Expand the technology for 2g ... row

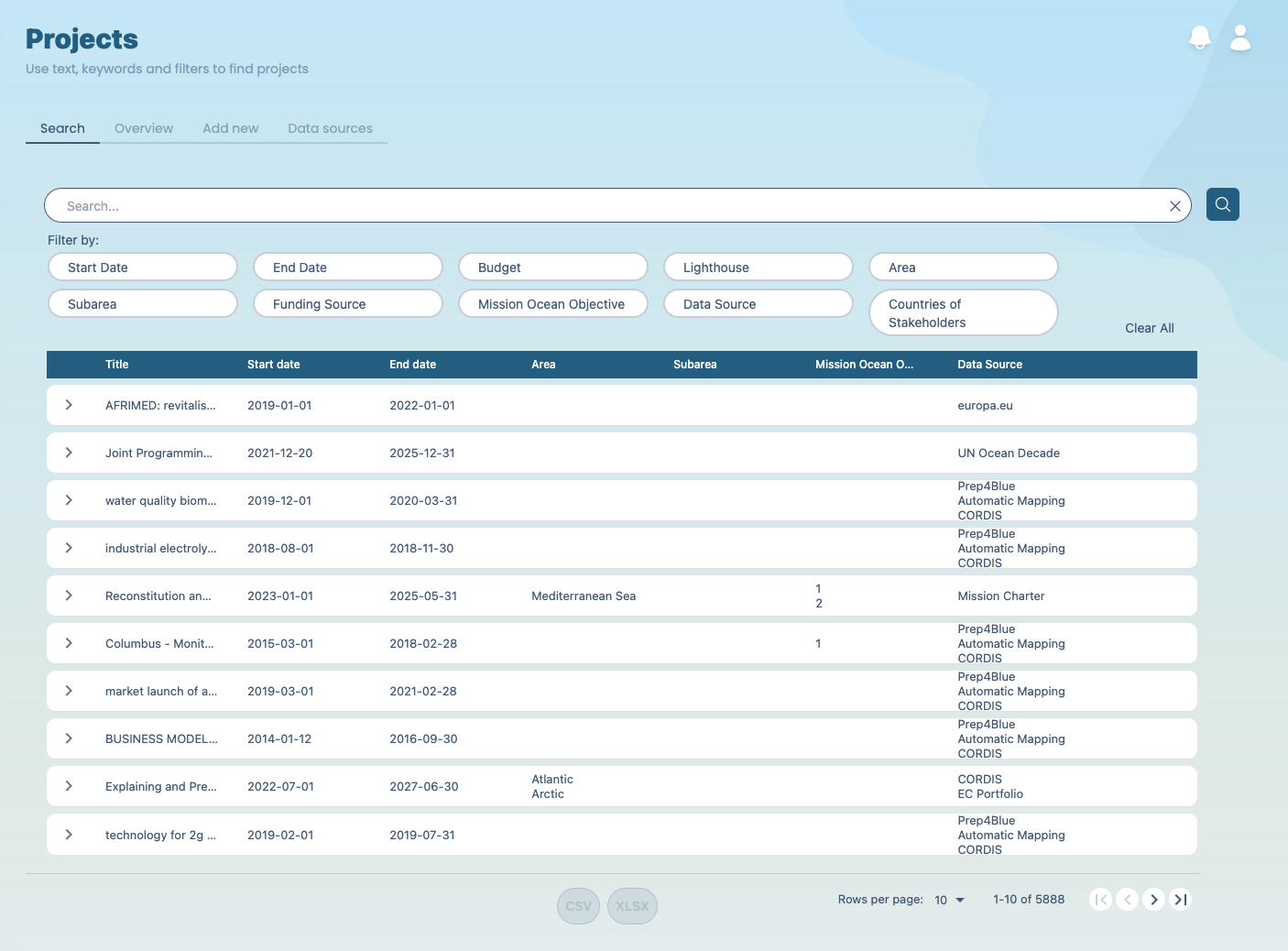coord(69,835)
